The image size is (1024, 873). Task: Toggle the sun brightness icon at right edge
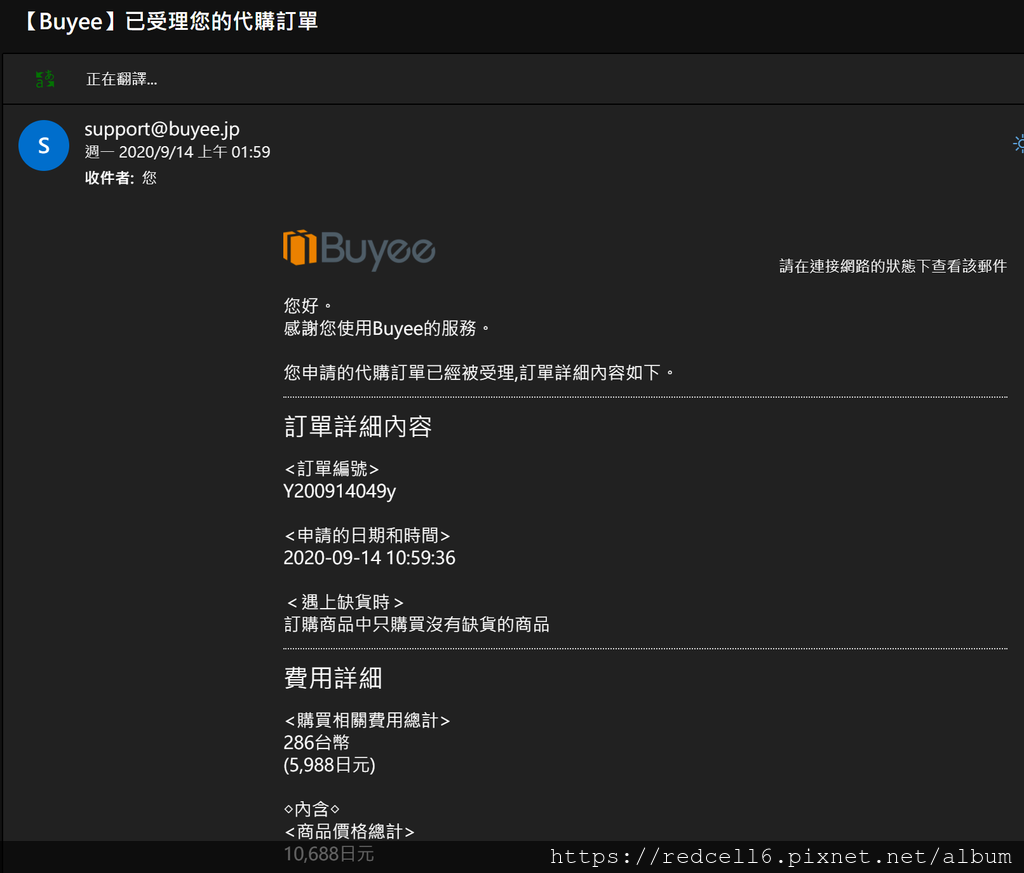coord(1019,144)
